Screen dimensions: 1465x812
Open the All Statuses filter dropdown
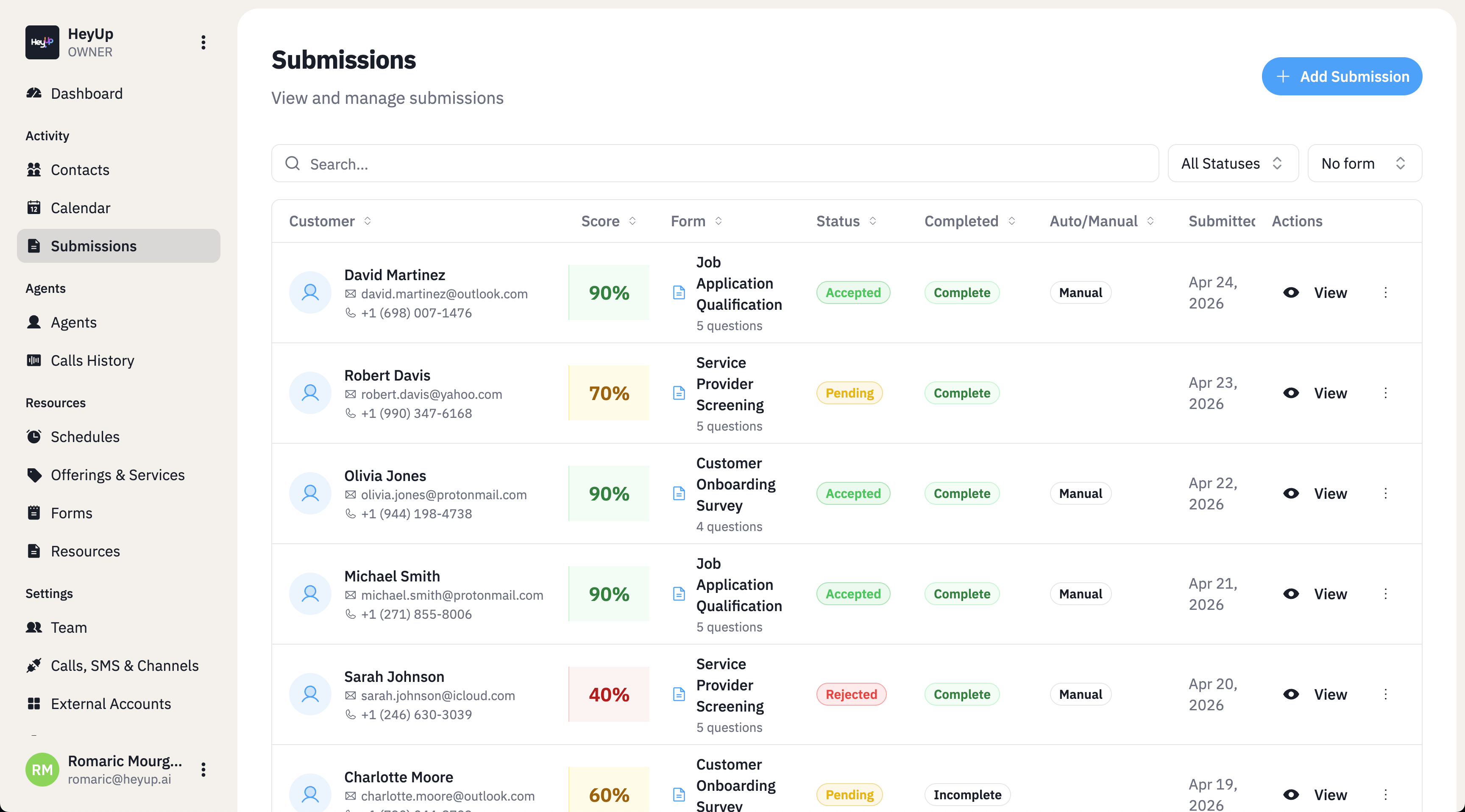[1232, 163]
